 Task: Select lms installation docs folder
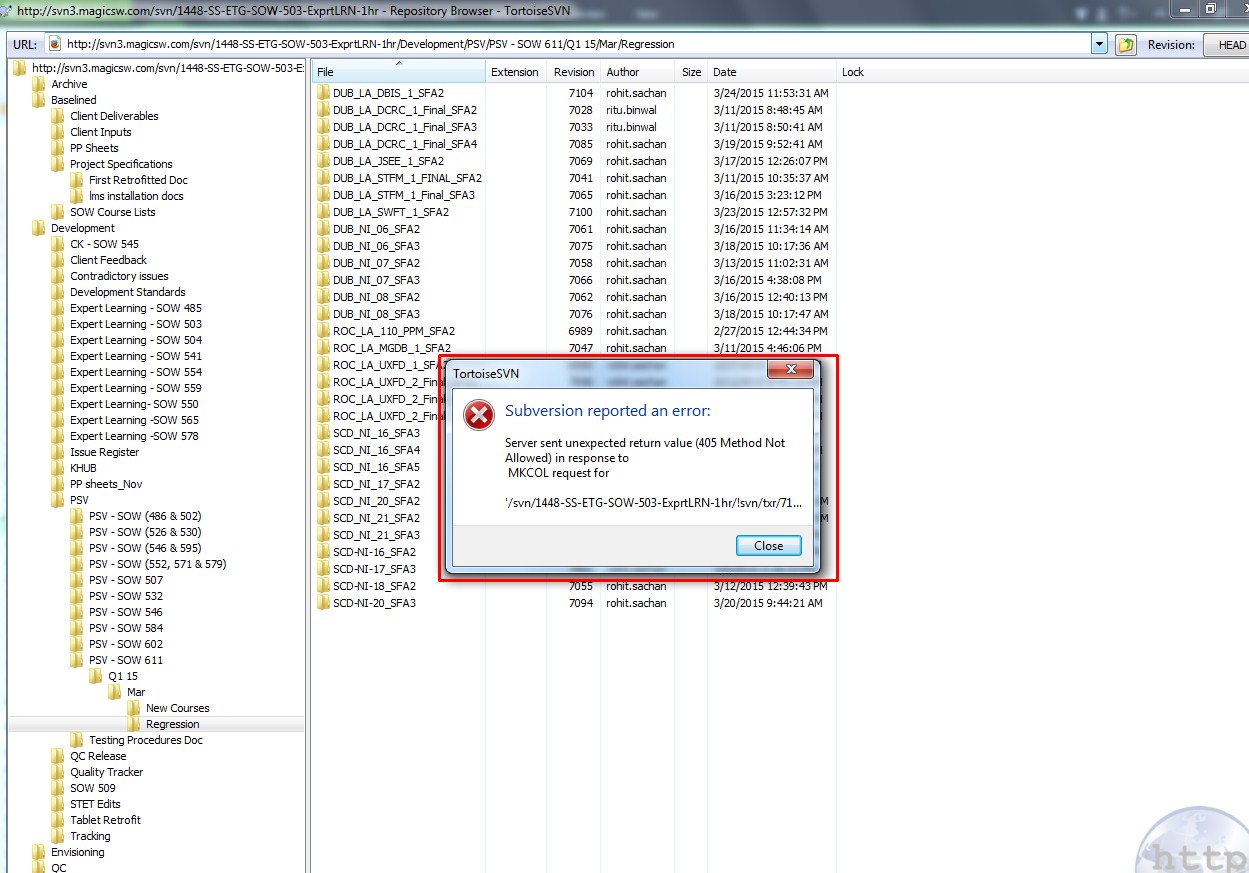(136, 196)
